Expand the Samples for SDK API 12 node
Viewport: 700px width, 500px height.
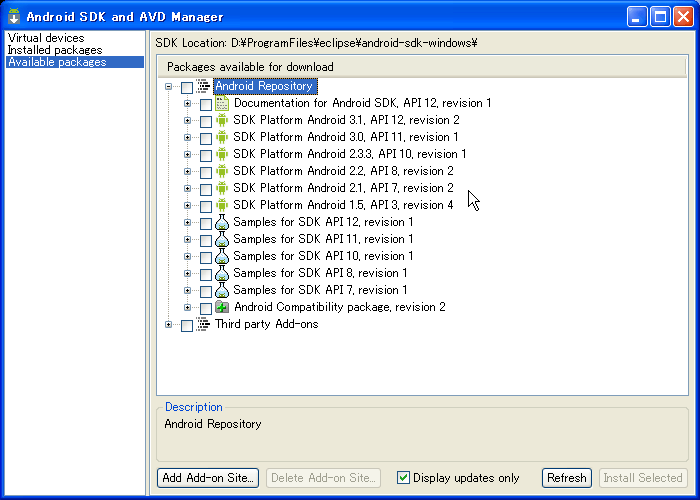click(x=188, y=222)
